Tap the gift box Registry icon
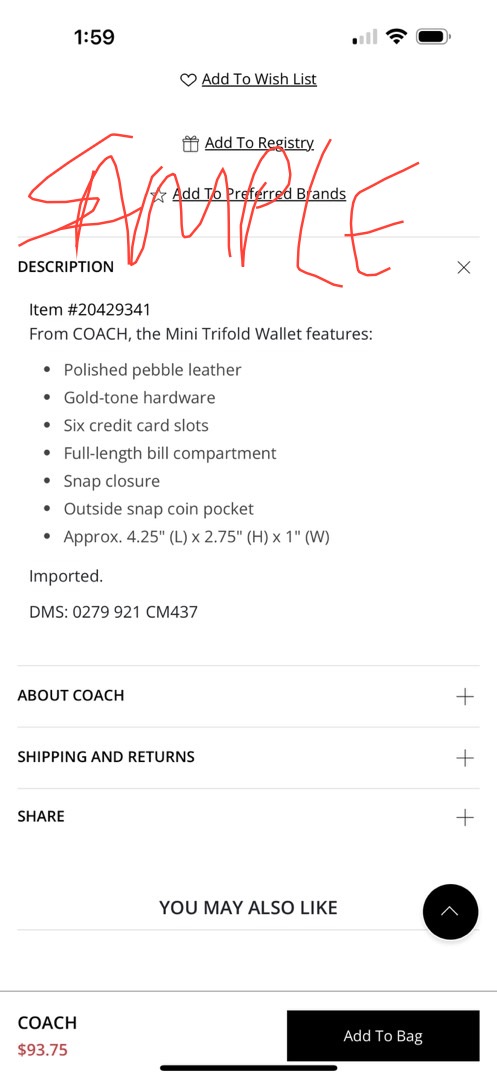 tap(191, 143)
